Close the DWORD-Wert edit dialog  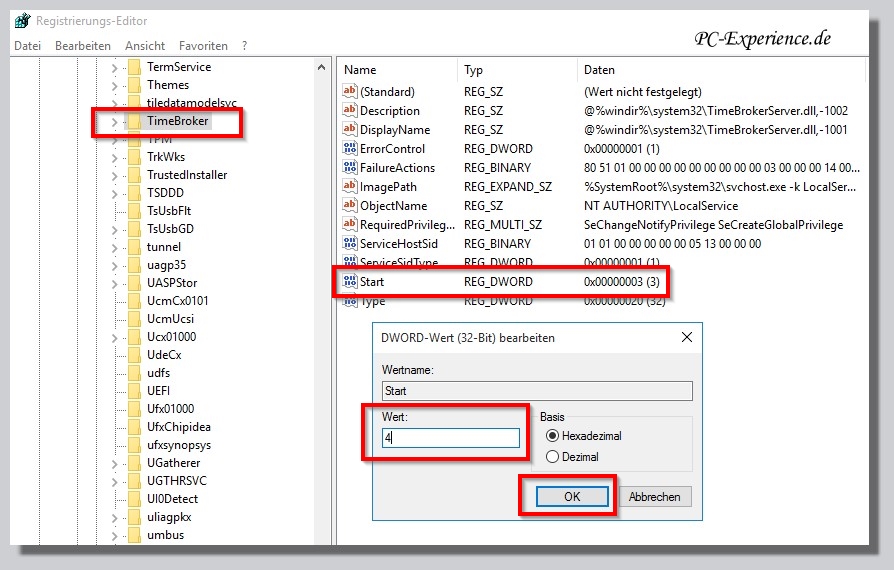pos(686,338)
